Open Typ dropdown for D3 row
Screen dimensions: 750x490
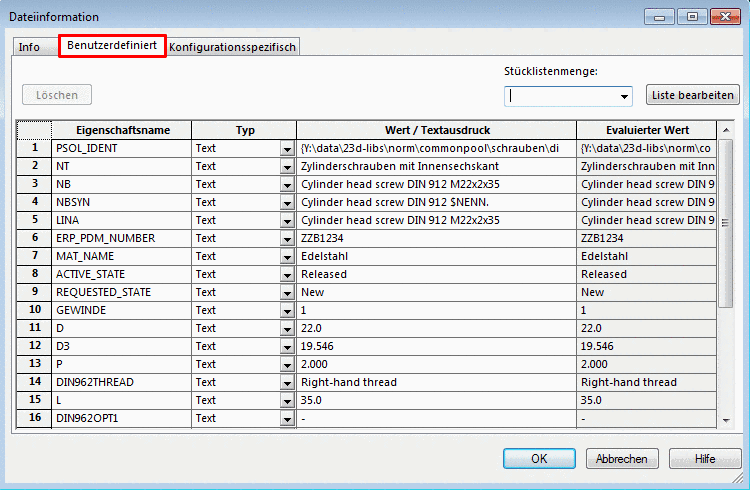coord(287,347)
